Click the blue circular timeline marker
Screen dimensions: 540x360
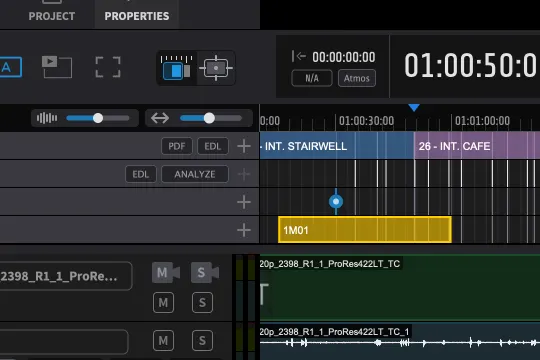point(336,202)
